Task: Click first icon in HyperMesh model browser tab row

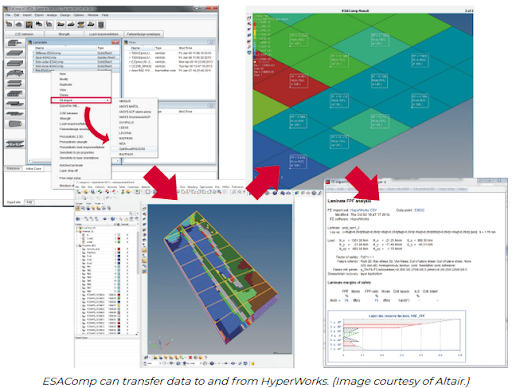Action: [x=78, y=208]
